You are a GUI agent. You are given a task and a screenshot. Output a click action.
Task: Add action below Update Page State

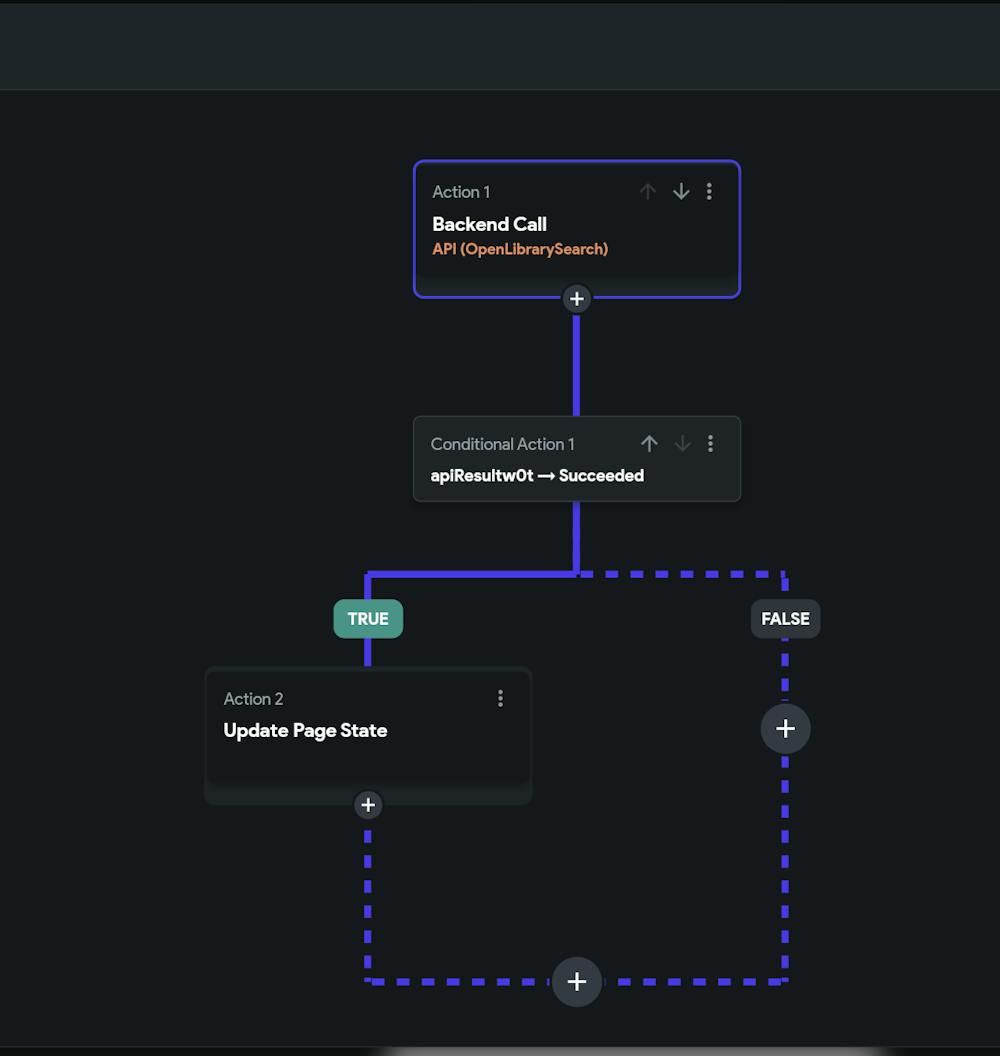coord(368,805)
